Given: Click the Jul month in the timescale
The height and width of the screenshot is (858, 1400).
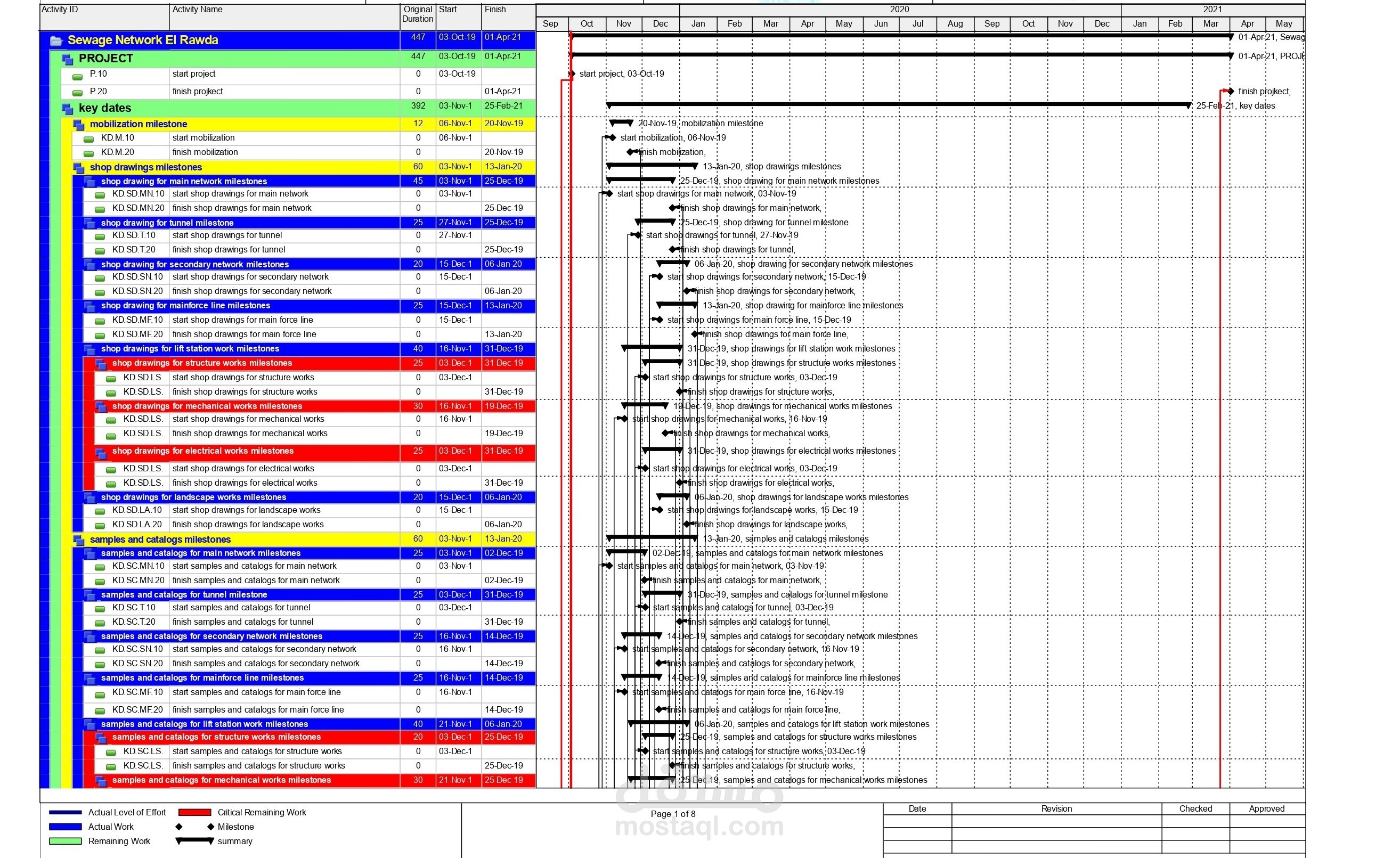Looking at the screenshot, I should 918,24.
